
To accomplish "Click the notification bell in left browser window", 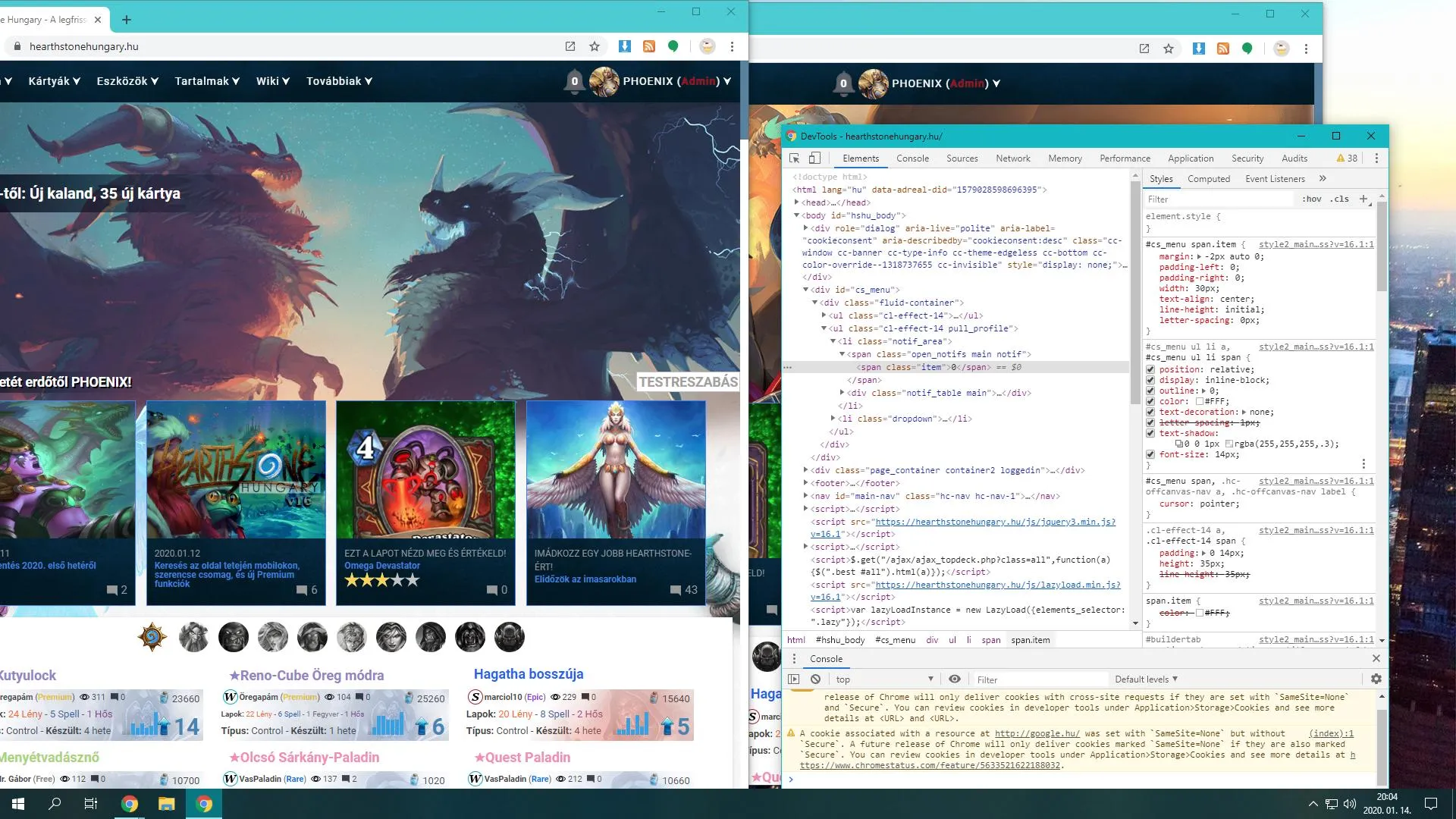I will tap(575, 81).
